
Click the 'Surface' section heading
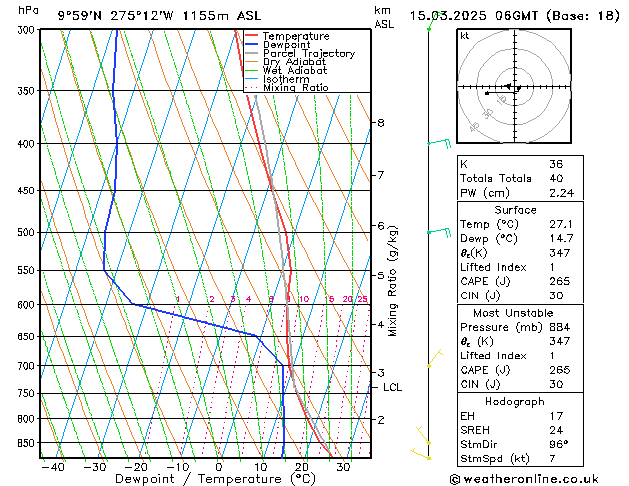(x=515, y=210)
